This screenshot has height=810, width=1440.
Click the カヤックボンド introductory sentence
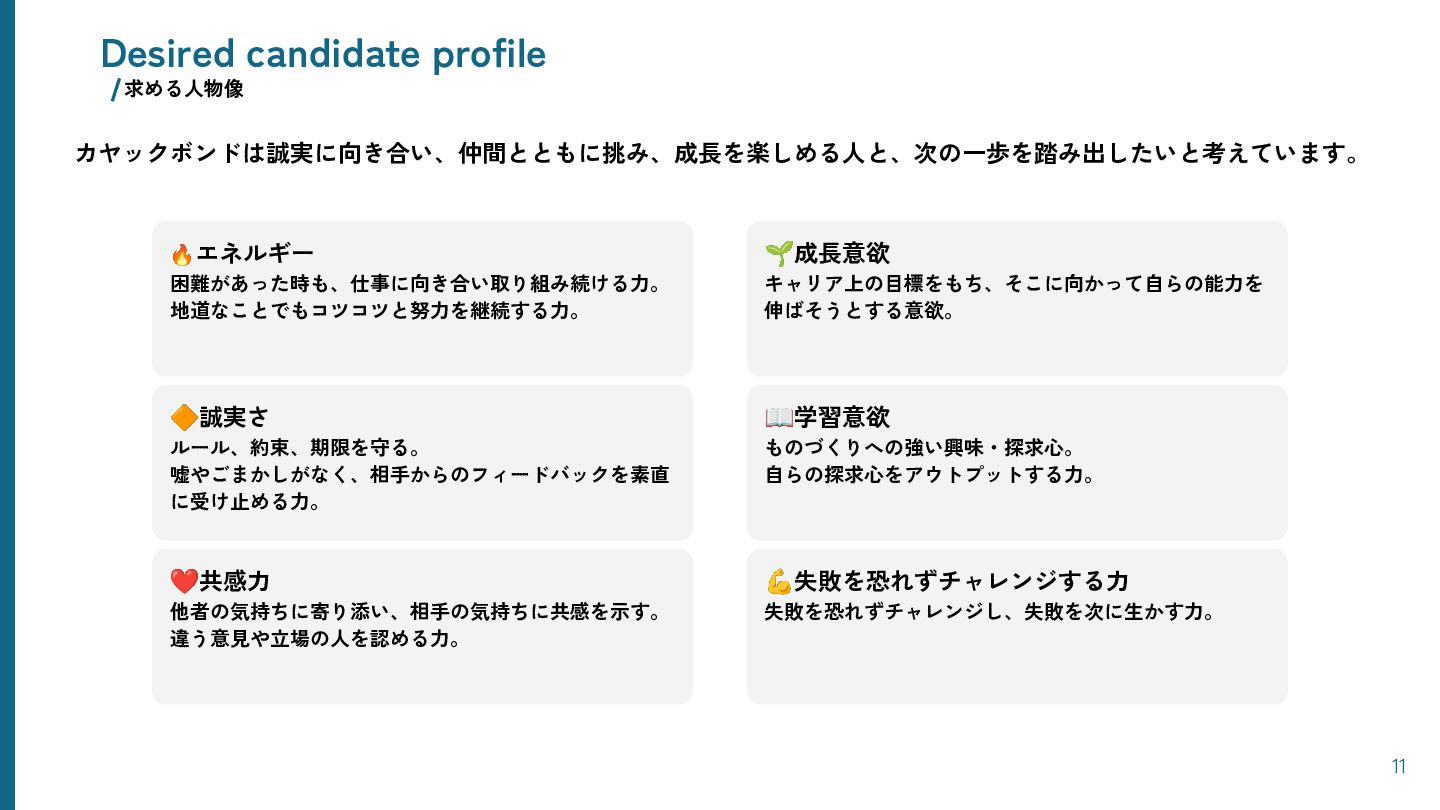tap(717, 154)
